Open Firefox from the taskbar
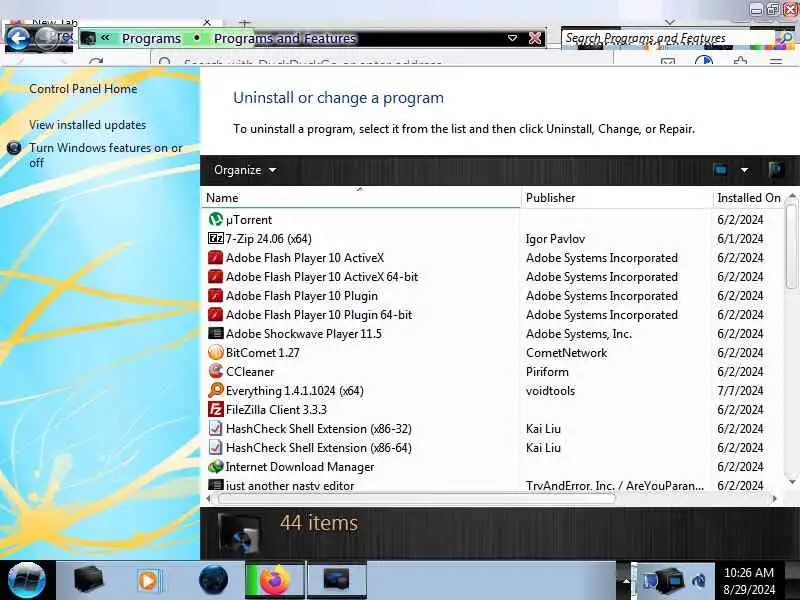Viewport: 800px width, 600px height. tap(275, 580)
